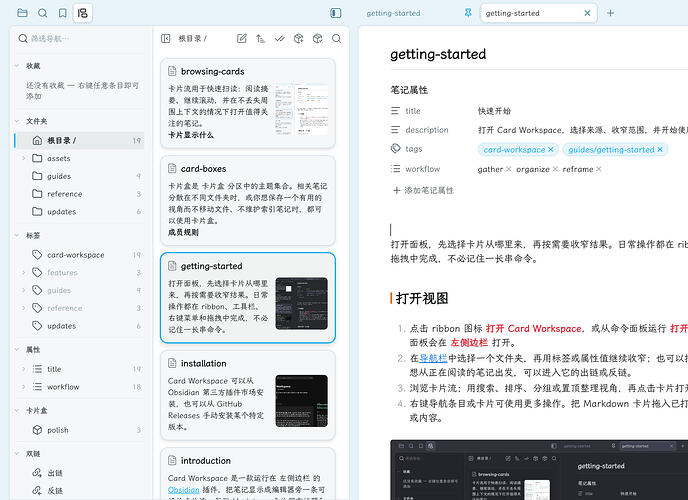Click the tags property icon
The image size is (688, 500).
tap(395, 149)
